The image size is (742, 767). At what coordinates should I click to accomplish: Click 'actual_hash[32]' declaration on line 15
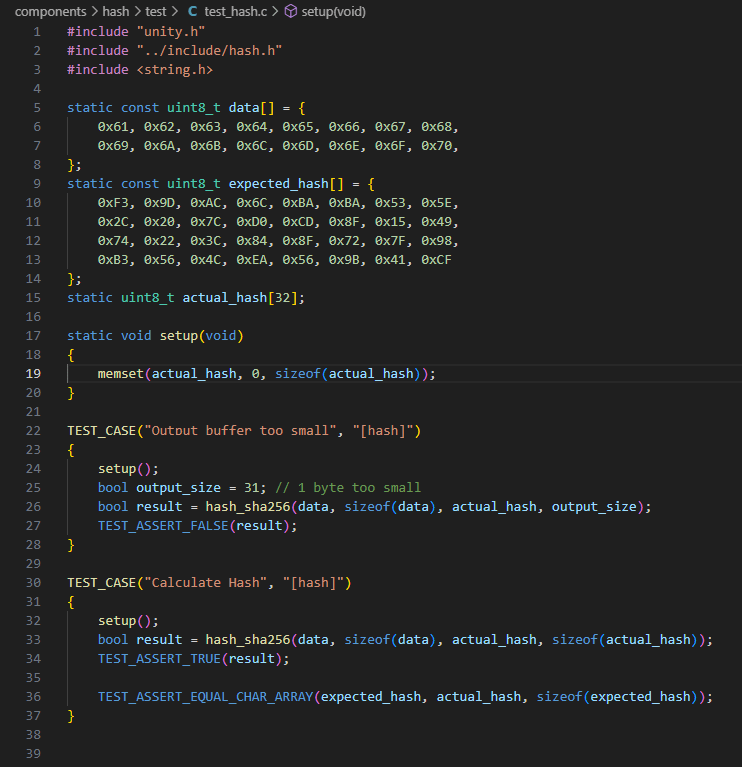(x=240, y=298)
